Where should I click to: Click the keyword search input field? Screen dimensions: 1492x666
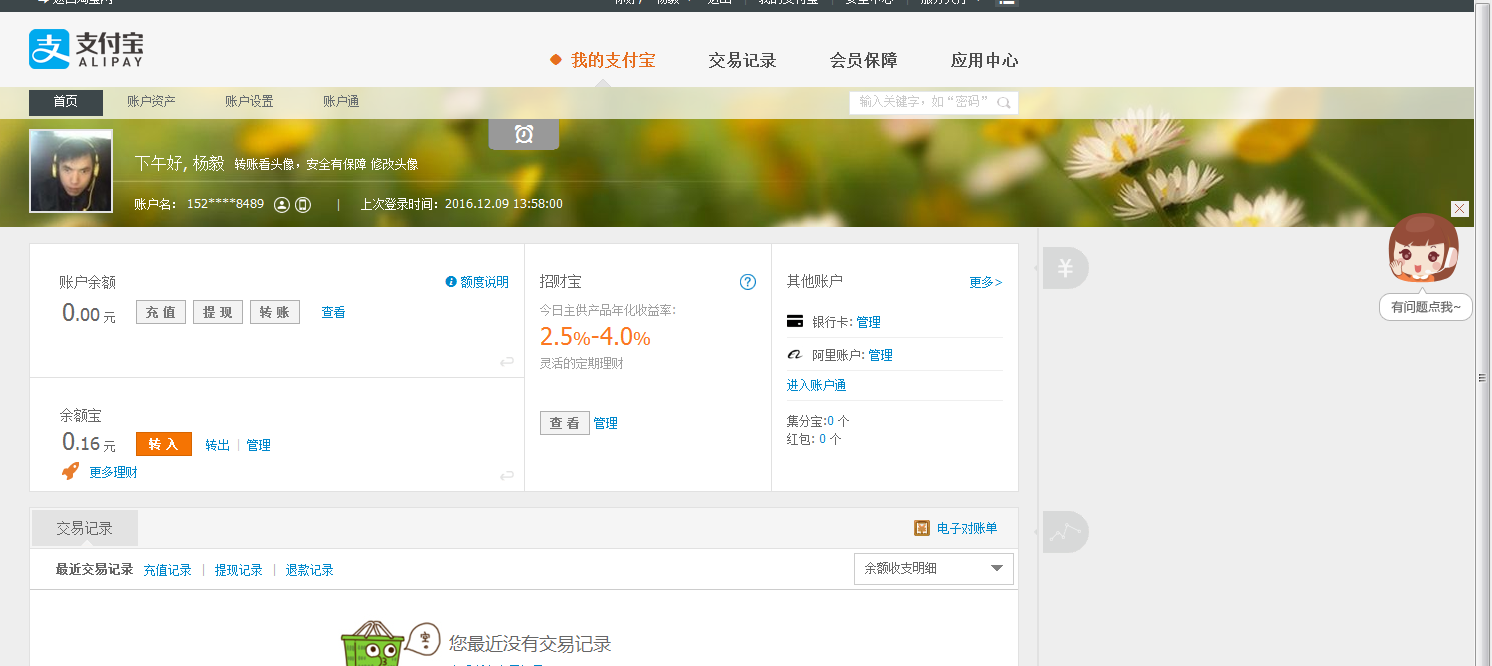(923, 102)
